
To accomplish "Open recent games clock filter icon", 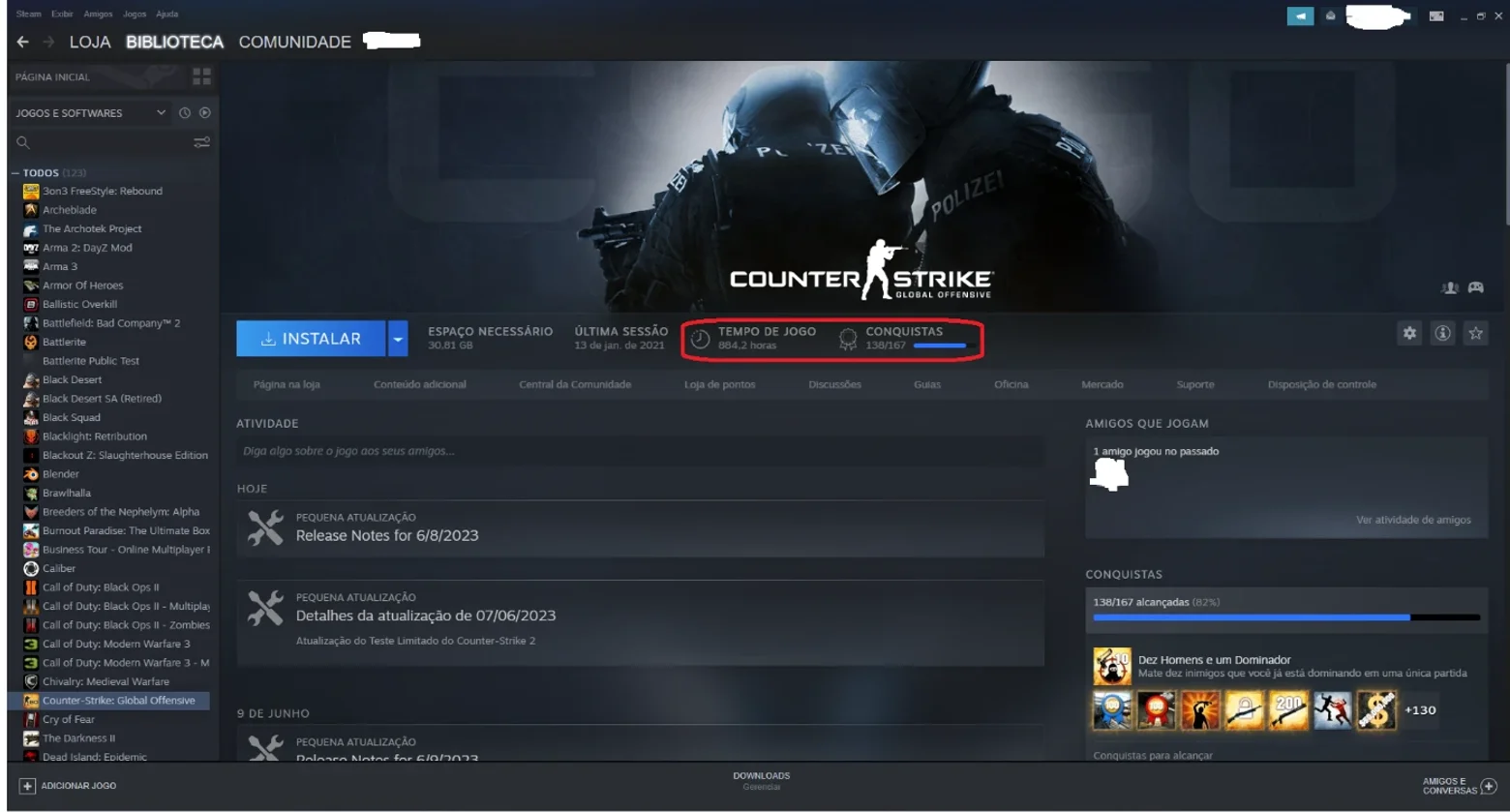I will [185, 113].
